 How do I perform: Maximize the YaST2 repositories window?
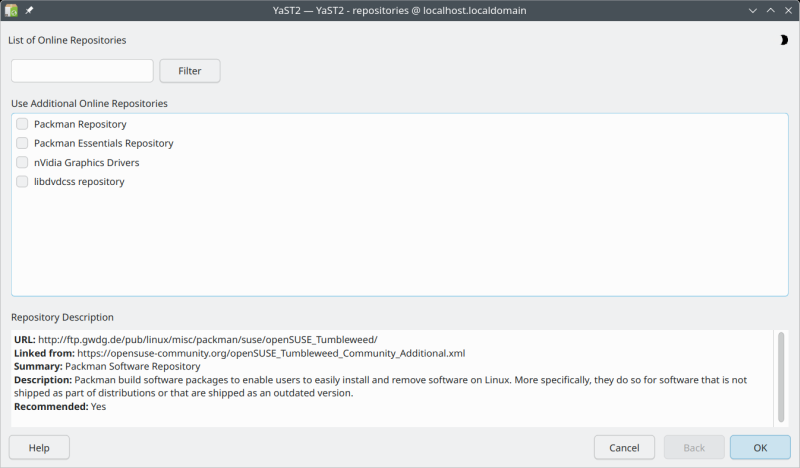click(770, 10)
